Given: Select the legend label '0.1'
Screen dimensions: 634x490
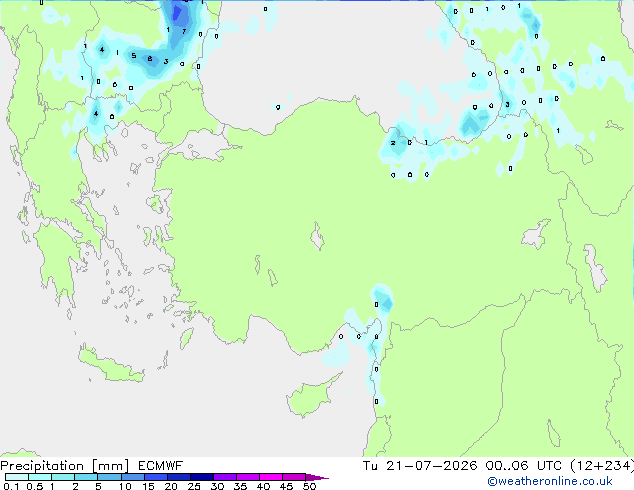Looking at the screenshot, I should (x=11, y=486).
